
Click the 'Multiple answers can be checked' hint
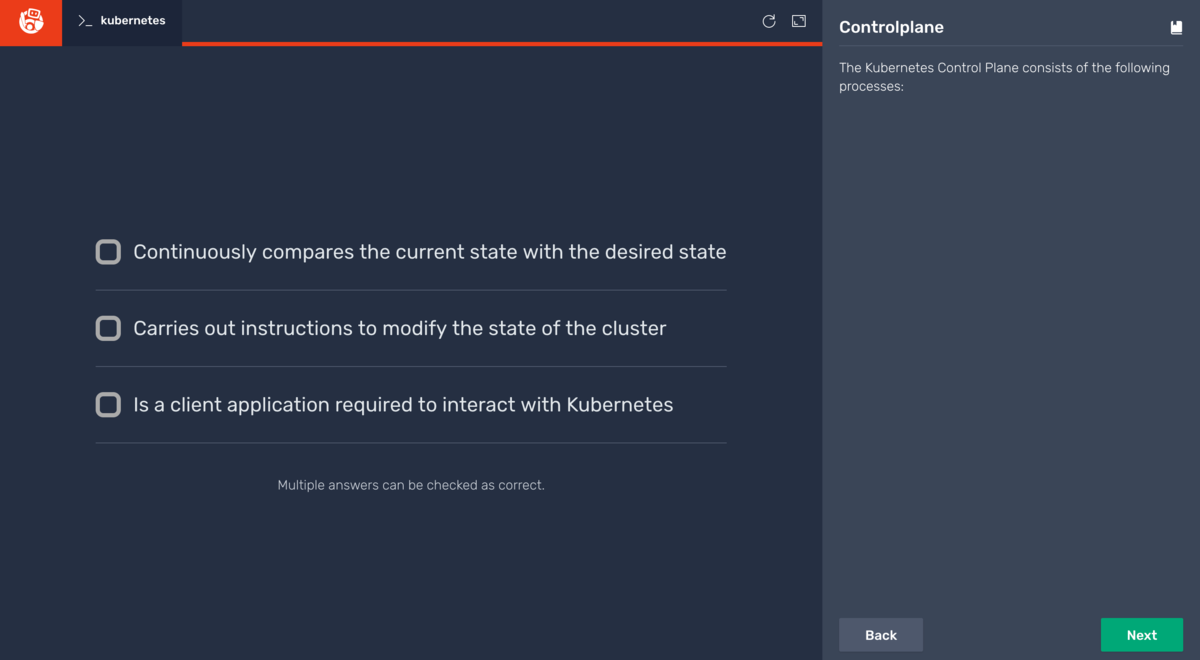[x=411, y=485]
